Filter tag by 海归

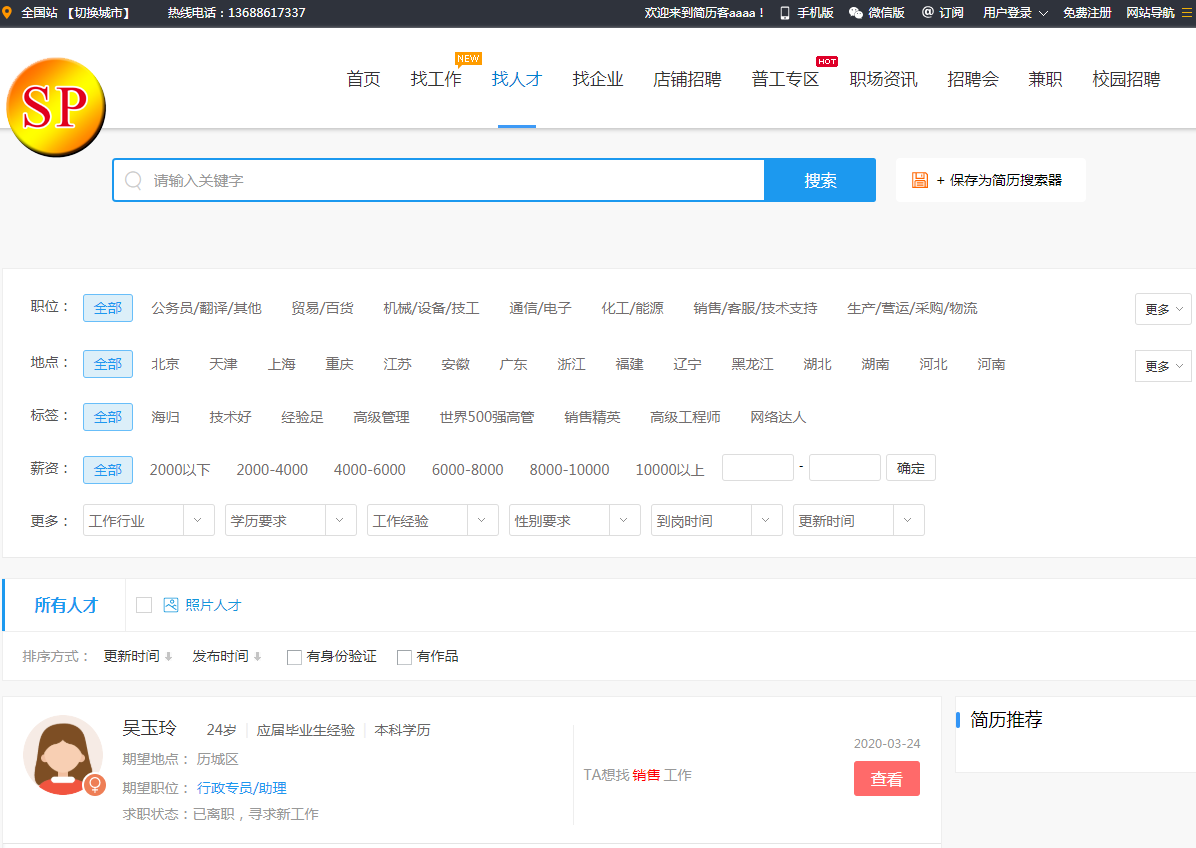[165, 417]
